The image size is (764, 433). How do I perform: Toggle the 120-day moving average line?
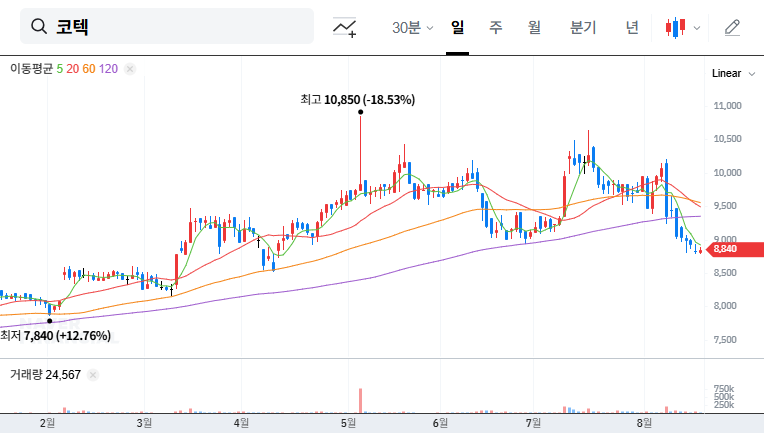click(109, 69)
